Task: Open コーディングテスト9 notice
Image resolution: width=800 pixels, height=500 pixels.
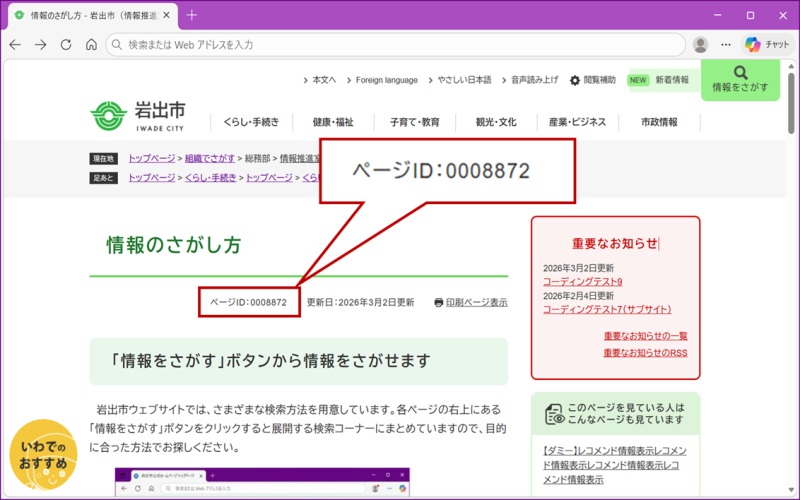Action: 583,282
